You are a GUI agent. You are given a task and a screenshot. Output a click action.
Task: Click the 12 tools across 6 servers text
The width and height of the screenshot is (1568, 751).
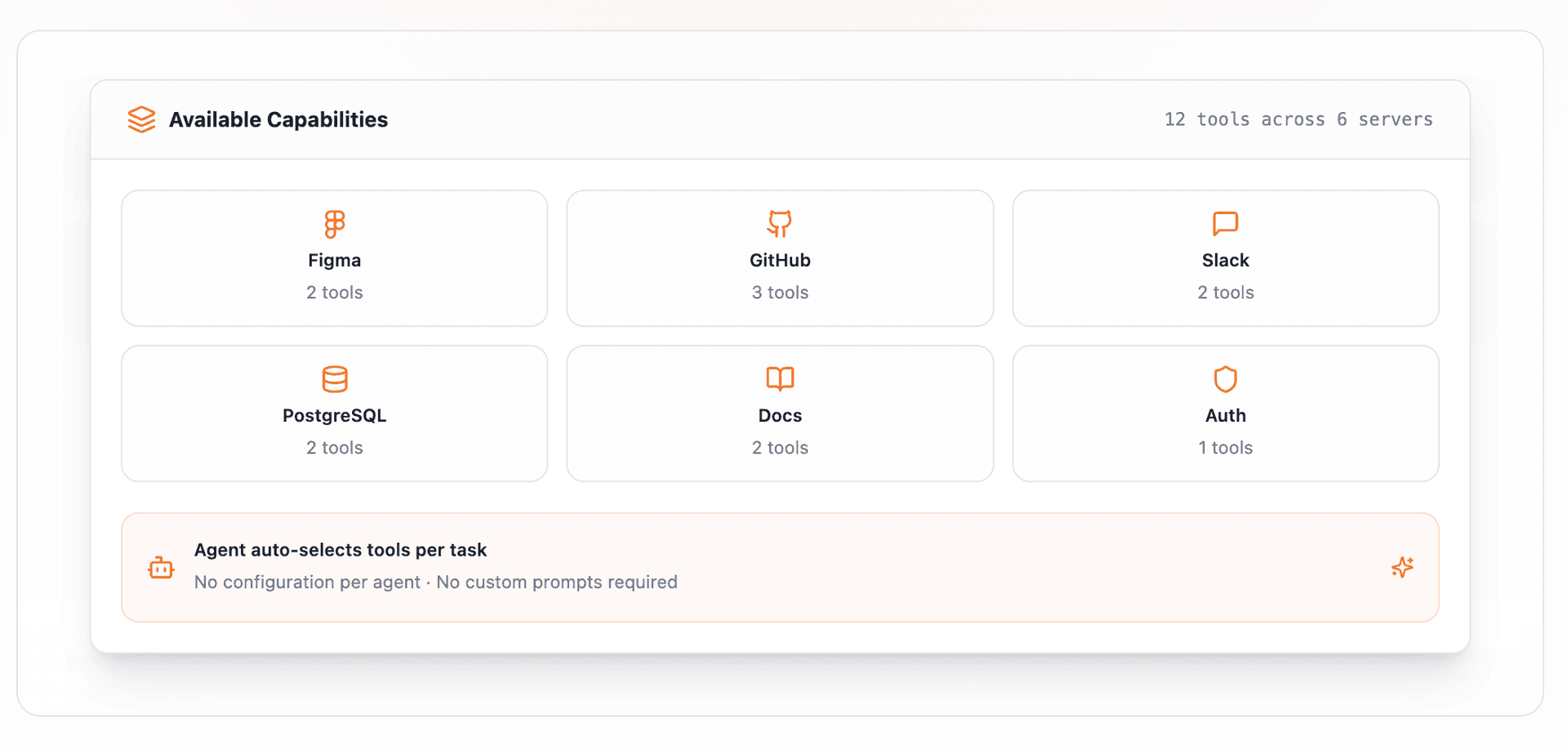tap(1298, 119)
